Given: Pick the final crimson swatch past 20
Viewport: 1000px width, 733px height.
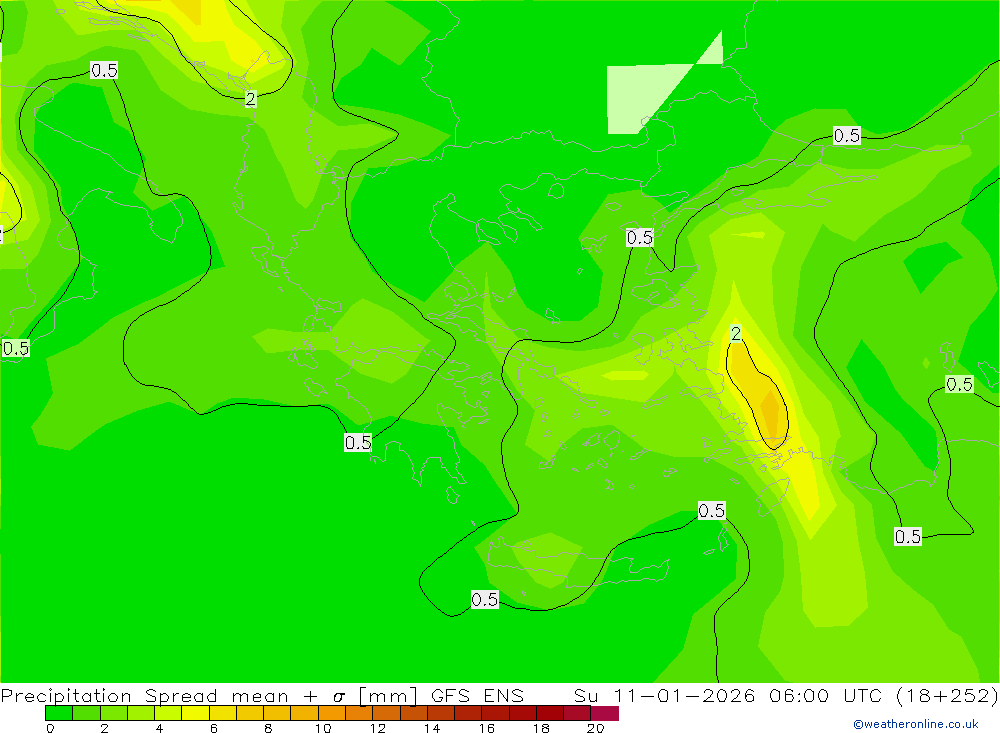Looking at the screenshot, I should click(x=605, y=713).
